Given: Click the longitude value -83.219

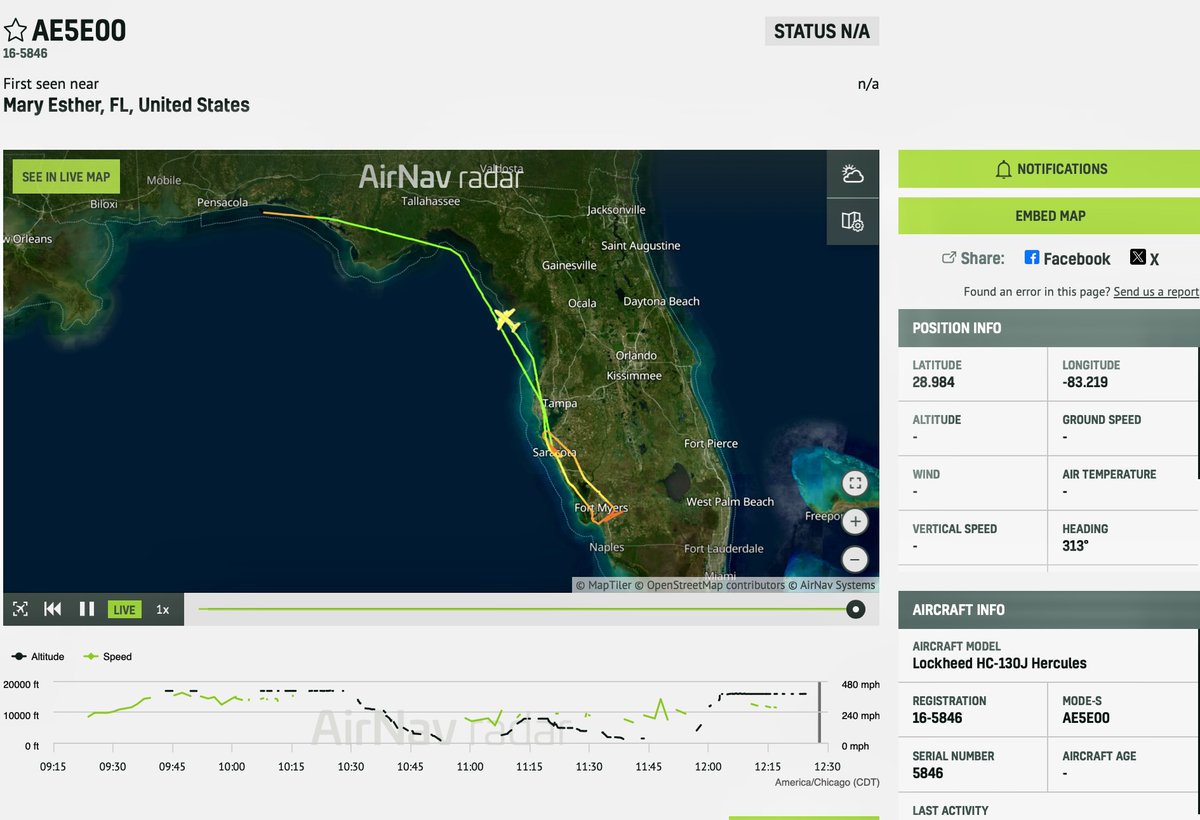Looking at the screenshot, I should (1085, 382).
